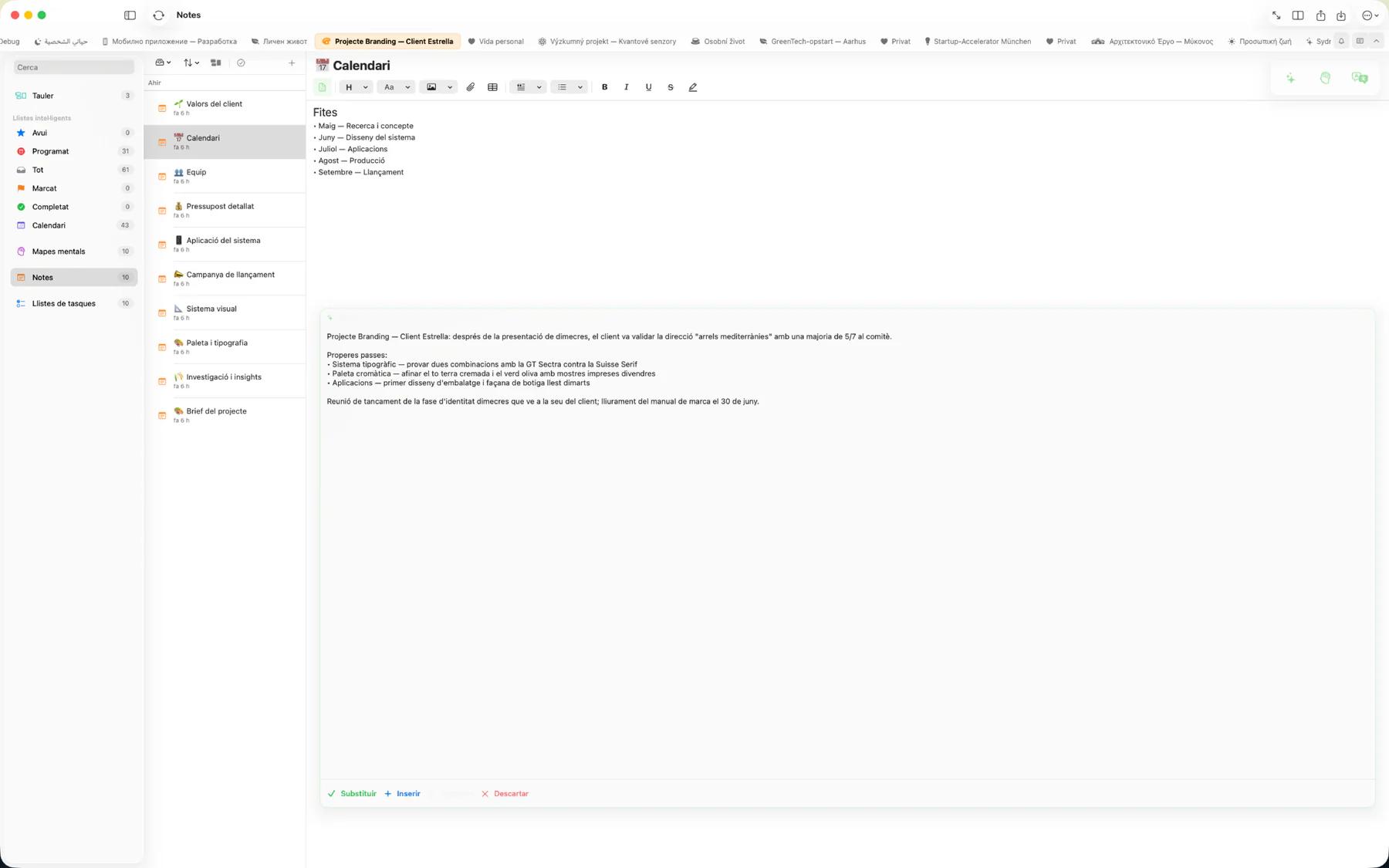Switch to Личен живот tab
Viewport: 1389px width, 868px height.
pyautogui.click(x=279, y=42)
